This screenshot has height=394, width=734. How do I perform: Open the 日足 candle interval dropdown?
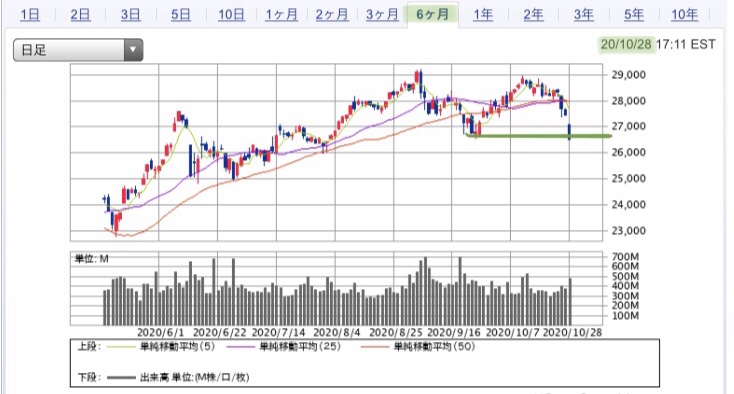78,50
